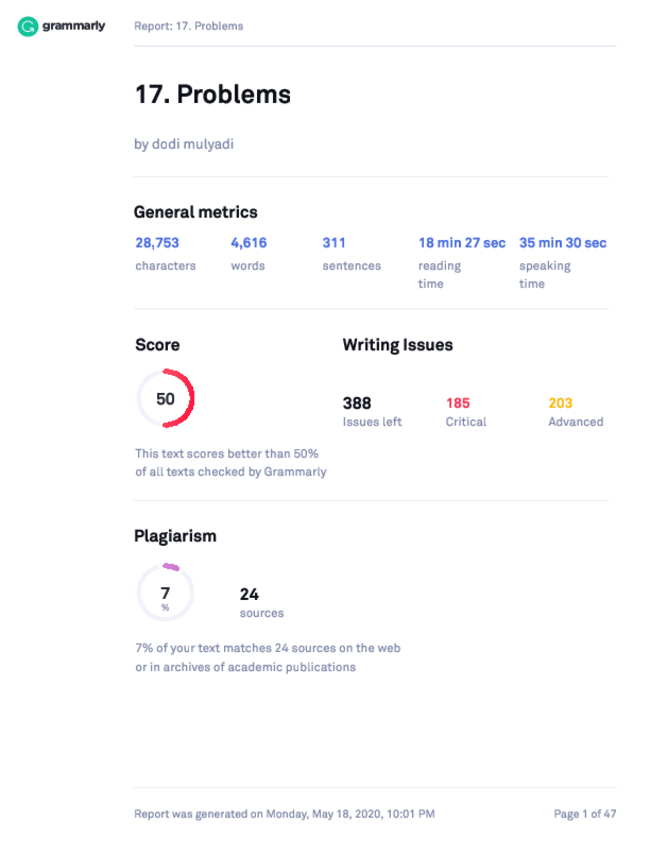Click the 185 Critical issues count

coord(466,412)
